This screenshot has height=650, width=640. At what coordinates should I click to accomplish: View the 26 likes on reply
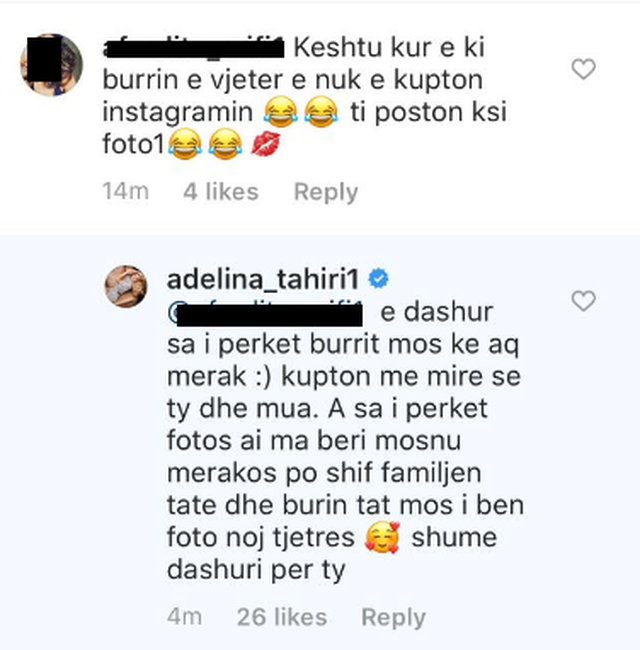tap(282, 617)
